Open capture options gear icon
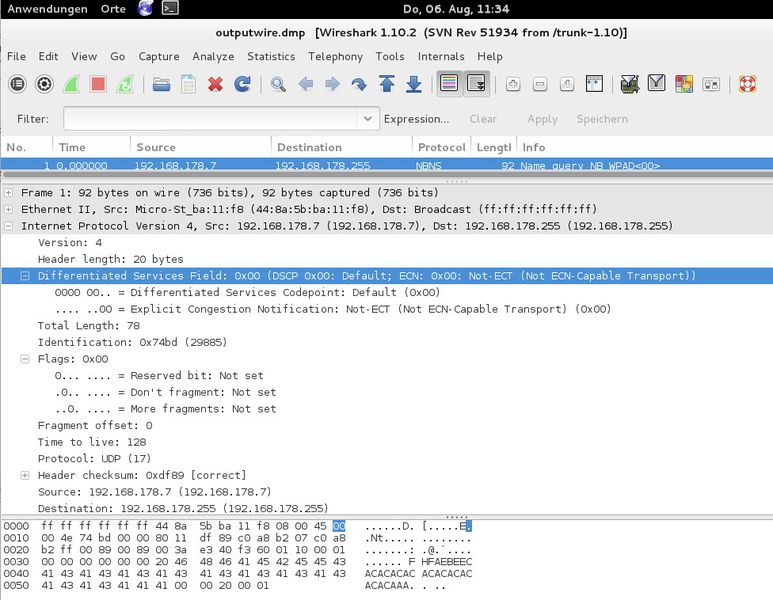773x600 pixels. (44, 84)
